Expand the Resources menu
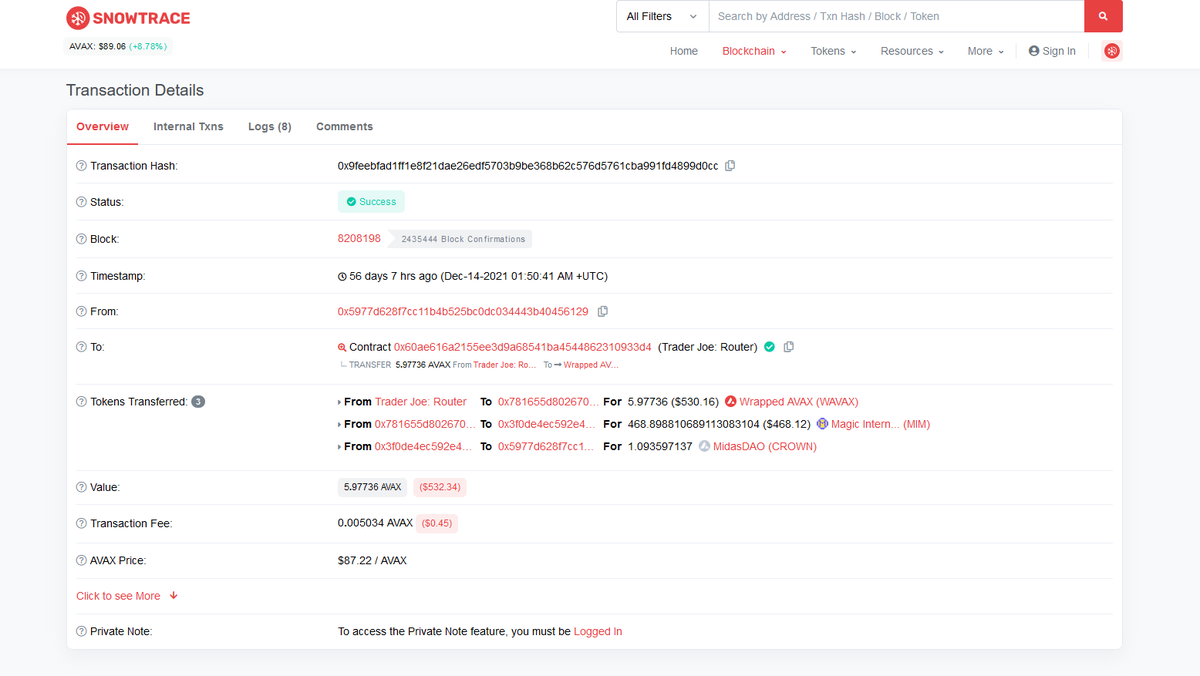The width and height of the screenshot is (1200, 676). pyautogui.click(x=912, y=51)
